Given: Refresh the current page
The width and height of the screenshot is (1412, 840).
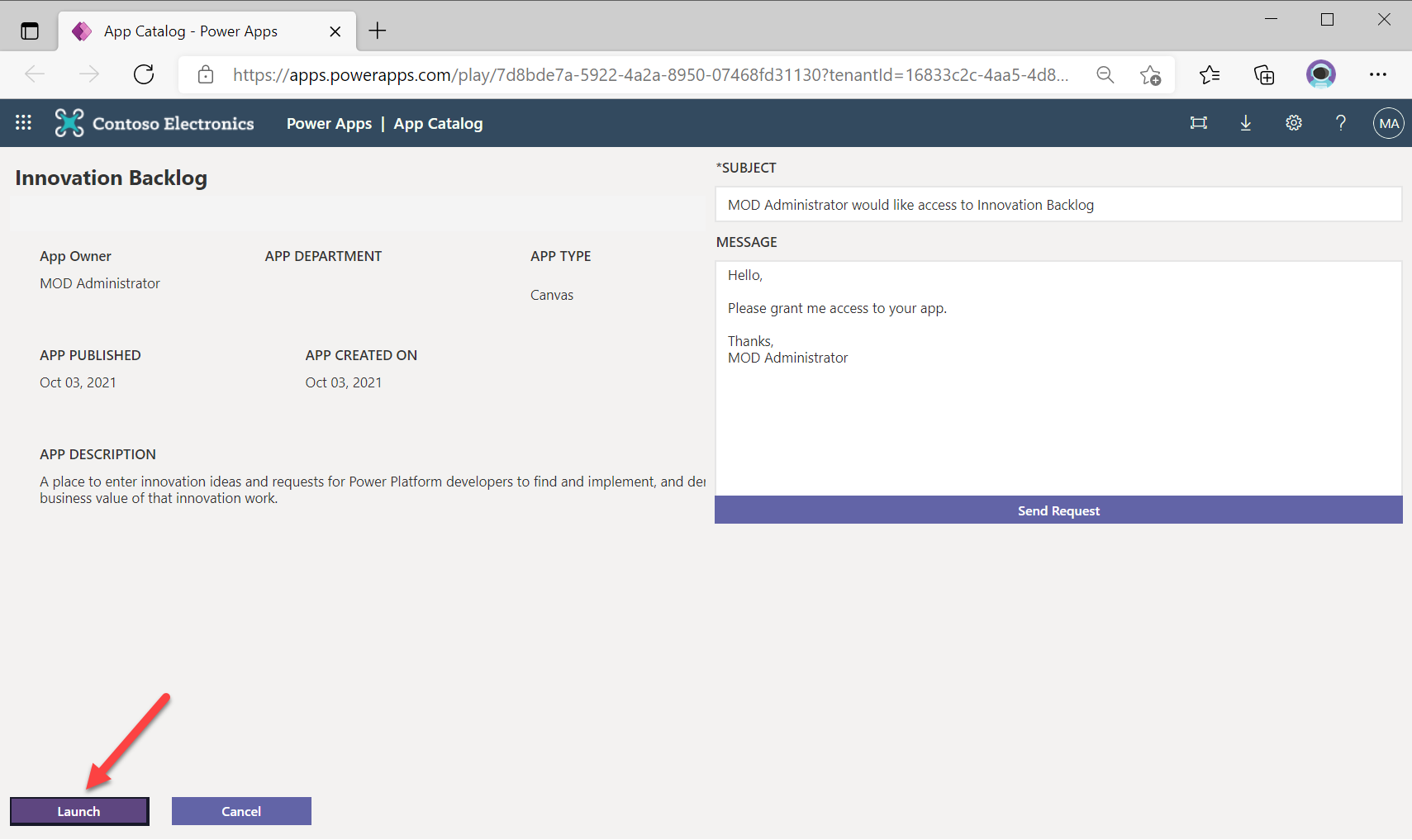Looking at the screenshot, I should point(143,74).
